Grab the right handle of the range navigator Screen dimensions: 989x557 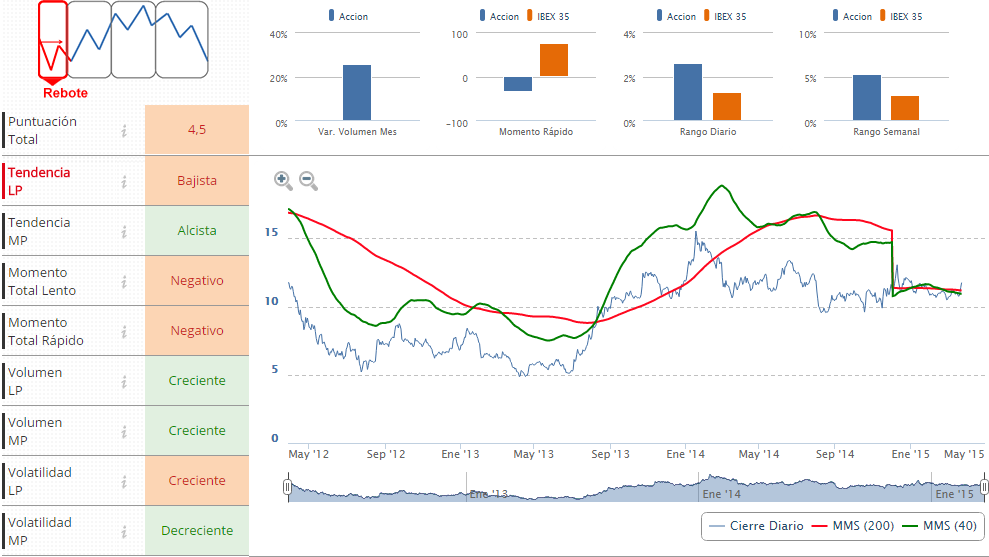[x=984, y=488]
